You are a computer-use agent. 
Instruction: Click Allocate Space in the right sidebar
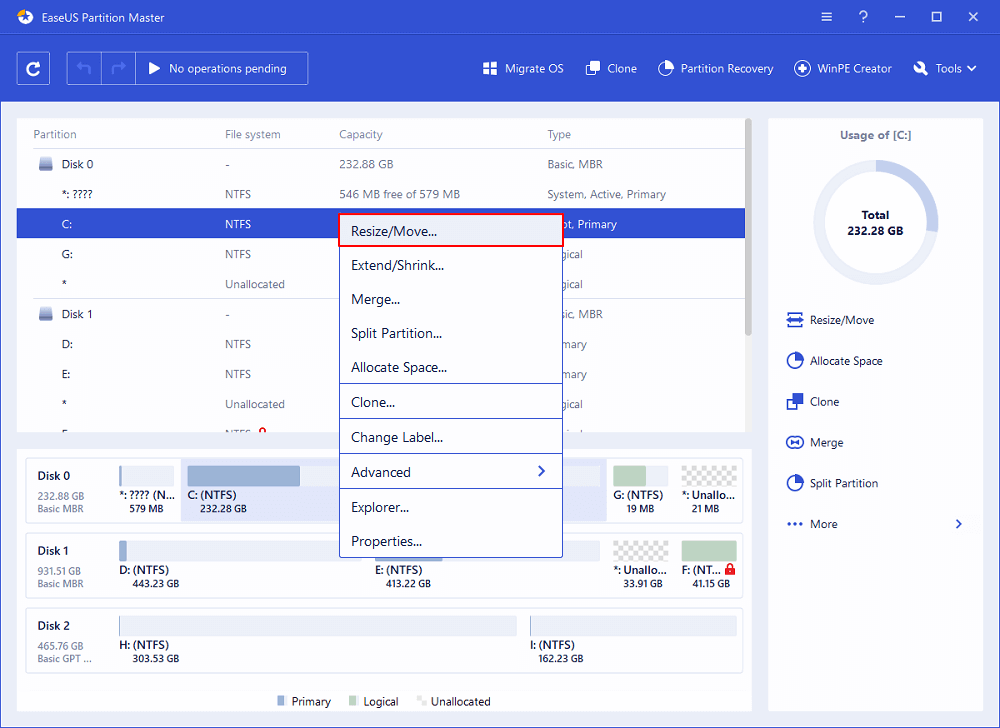coord(834,361)
